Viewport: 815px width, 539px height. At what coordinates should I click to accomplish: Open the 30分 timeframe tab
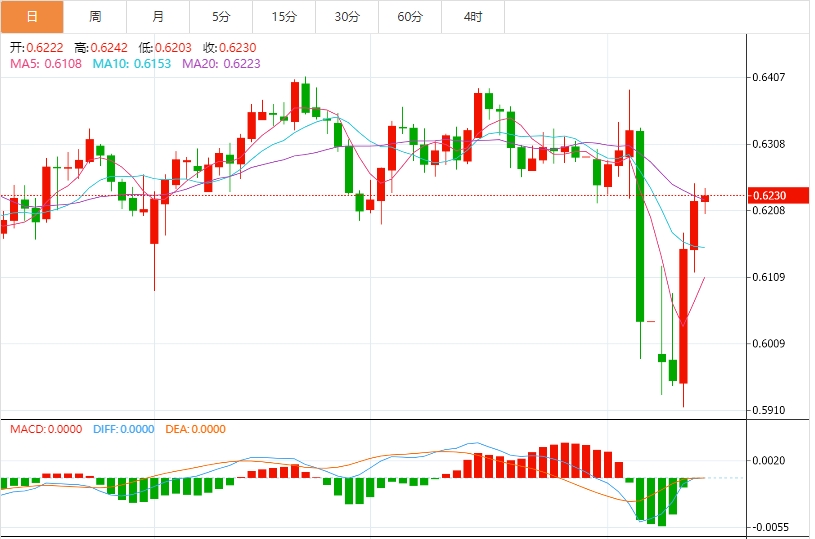[347, 17]
